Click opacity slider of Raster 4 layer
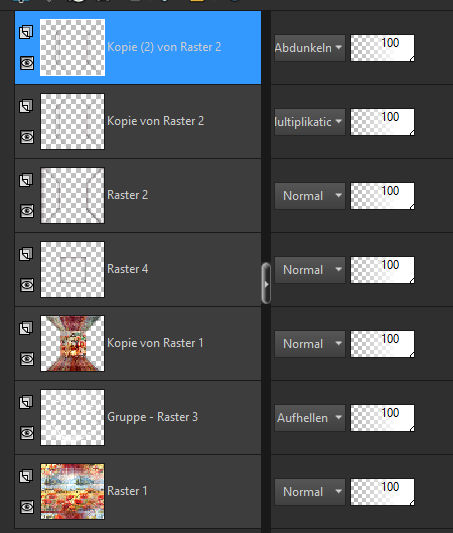 coord(382,270)
